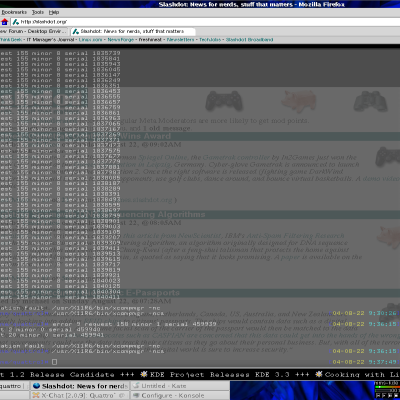400x400 pixels.
Task: Click the Slashdot favicon in address bar
Action: click(x=16, y=22)
